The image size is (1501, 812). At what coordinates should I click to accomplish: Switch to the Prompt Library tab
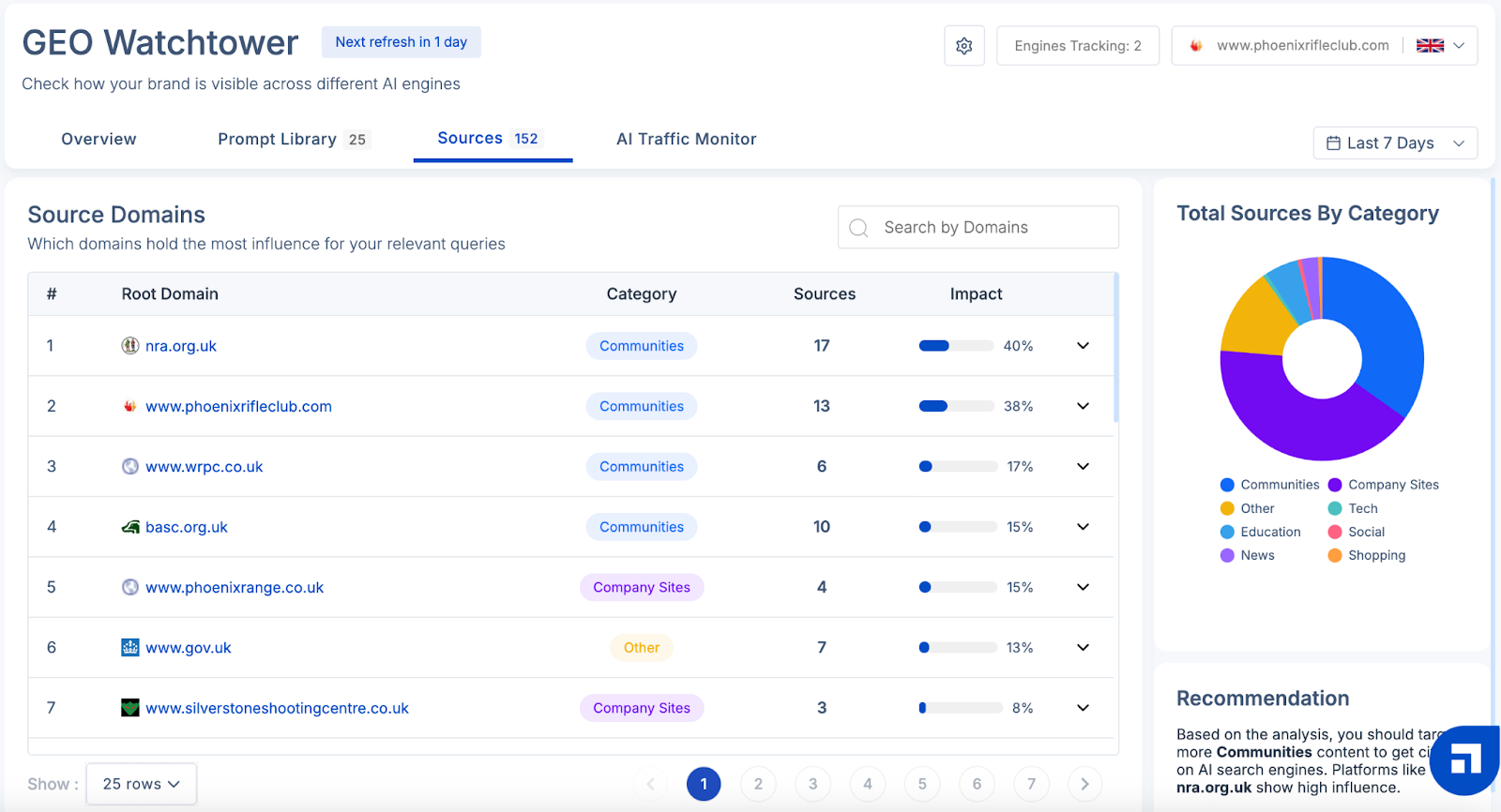click(x=294, y=139)
